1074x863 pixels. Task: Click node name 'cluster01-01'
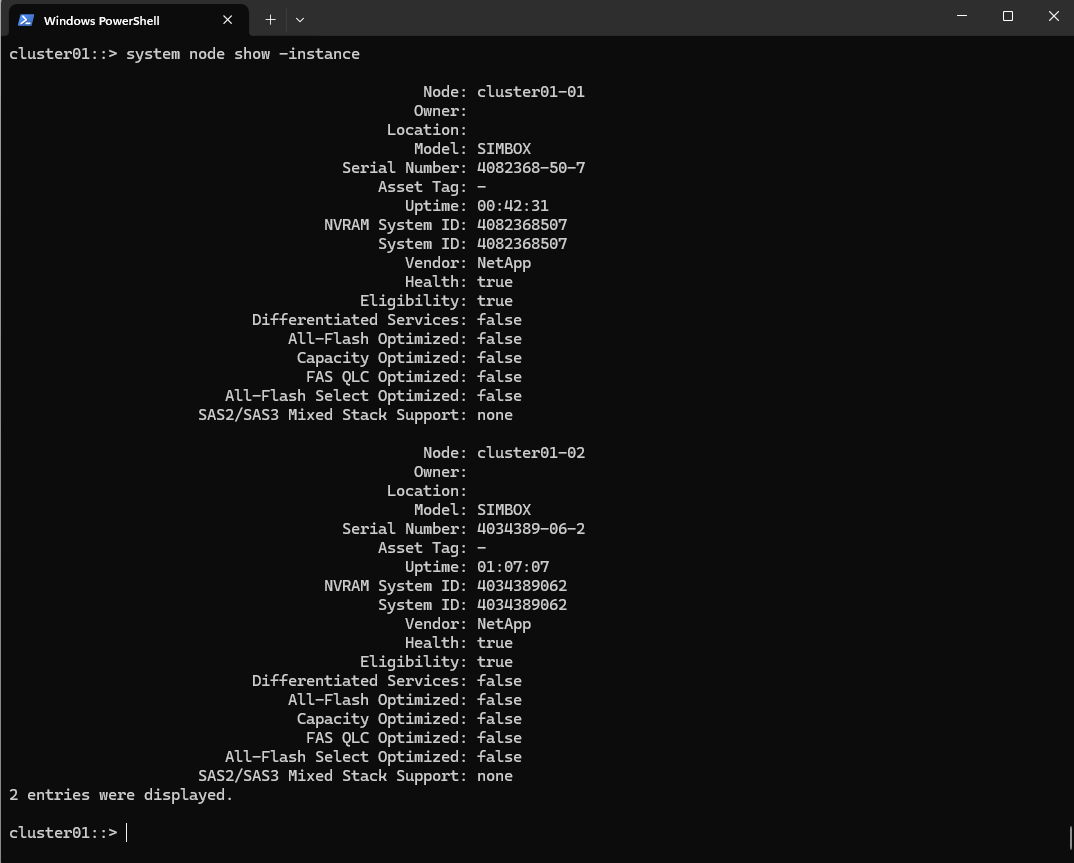coord(531,92)
